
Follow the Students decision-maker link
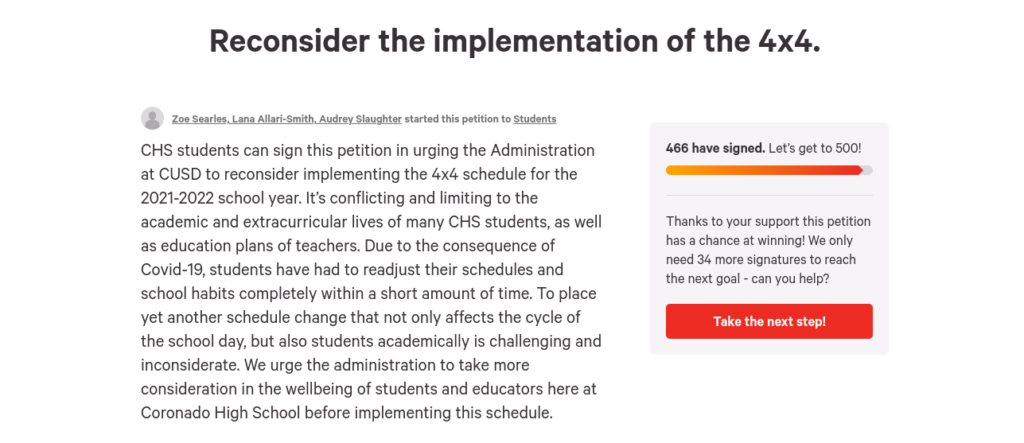(535, 119)
